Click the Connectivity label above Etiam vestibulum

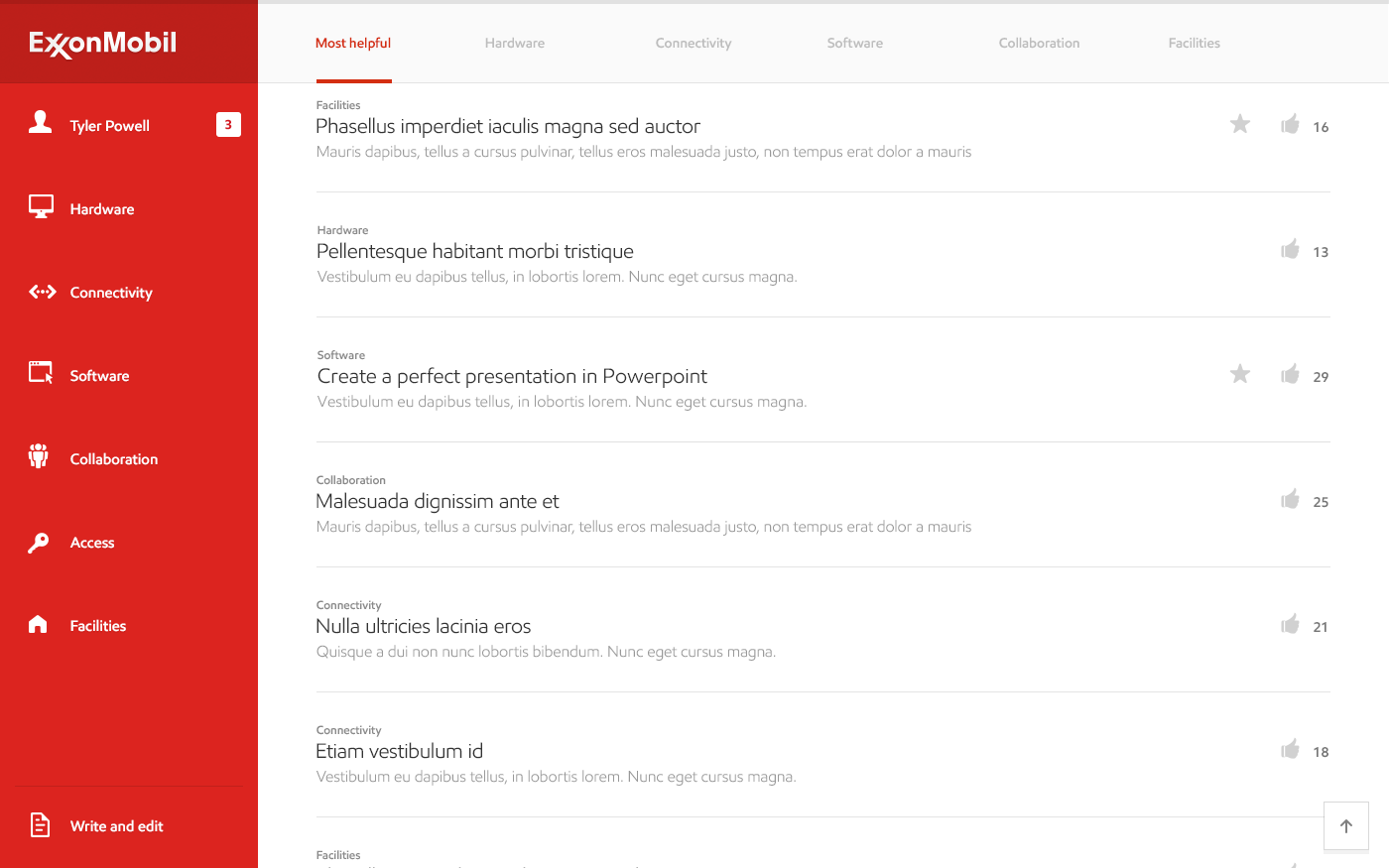pyautogui.click(x=348, y=730)
